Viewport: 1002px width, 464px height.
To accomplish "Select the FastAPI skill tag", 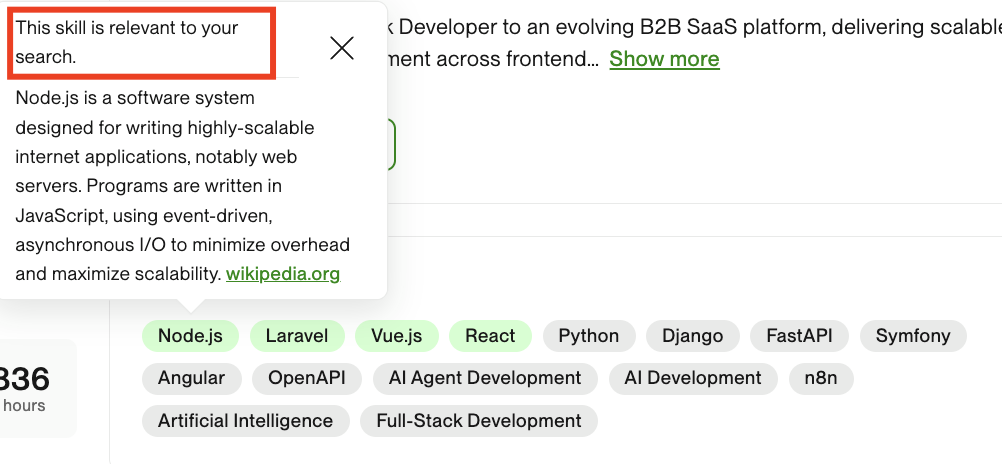I will (x=799, y=336).
